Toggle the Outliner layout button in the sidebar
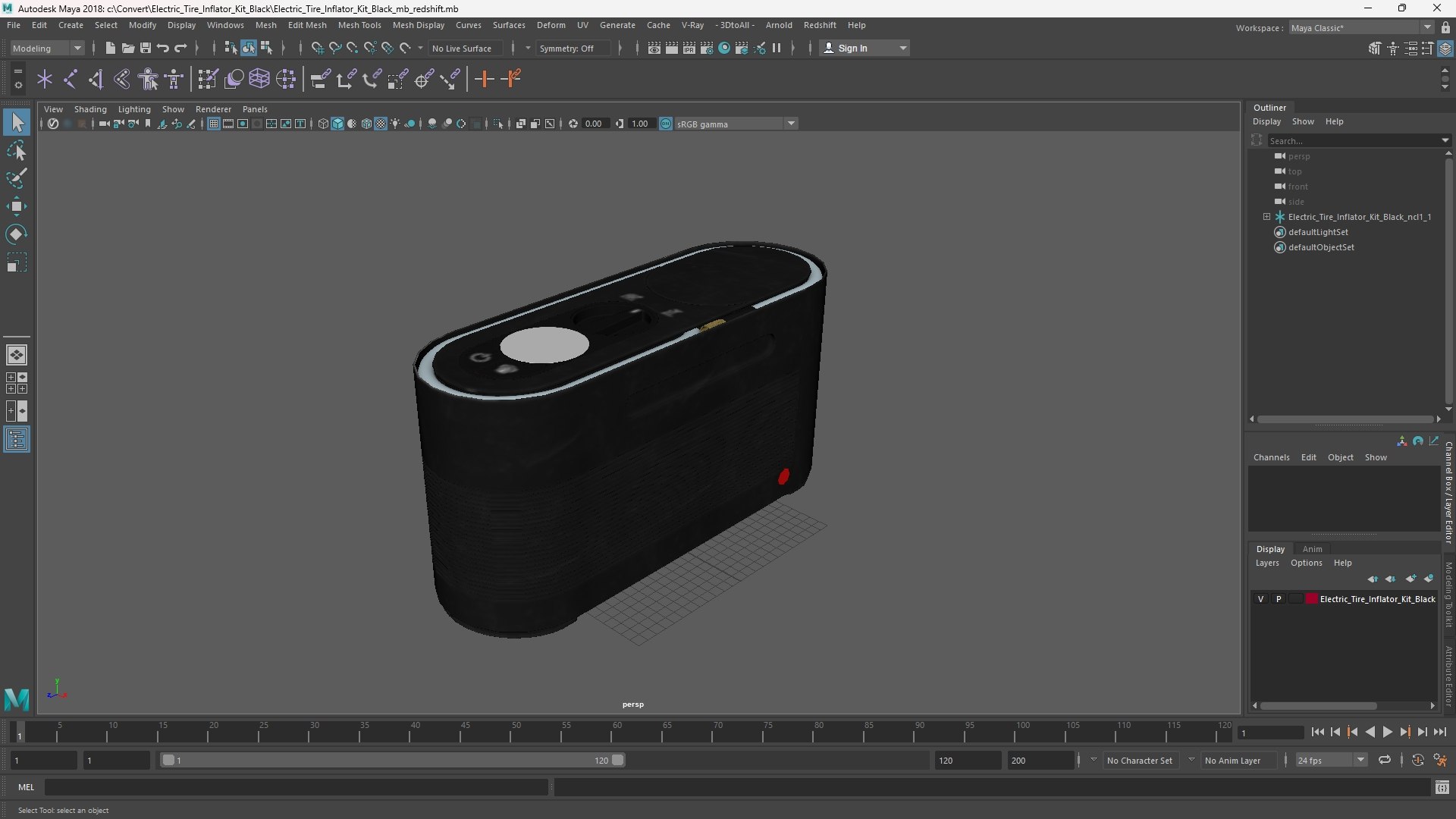 click(x=17, y=440)
